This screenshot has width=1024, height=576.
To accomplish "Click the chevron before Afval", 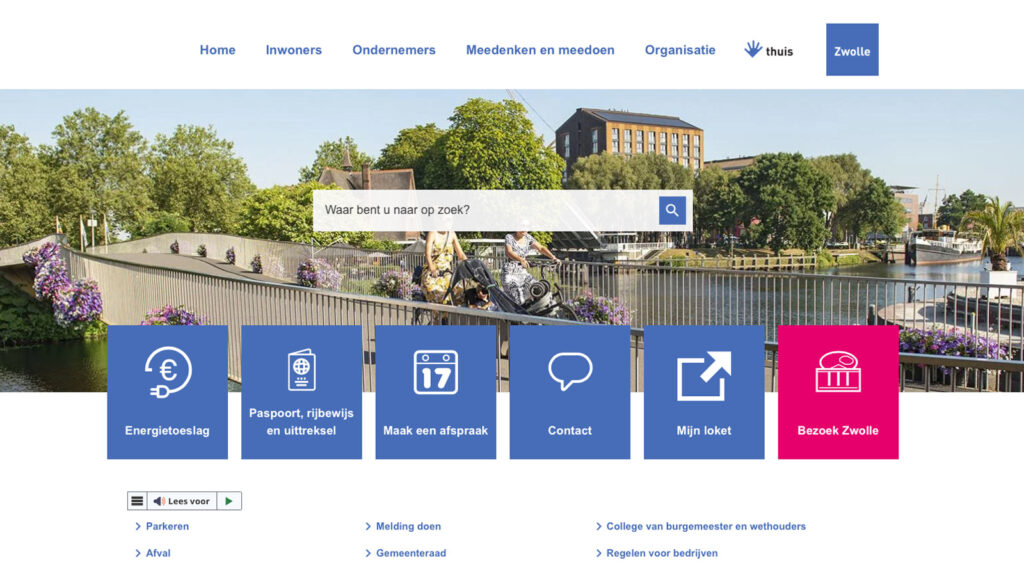I will tap(138, 553).
